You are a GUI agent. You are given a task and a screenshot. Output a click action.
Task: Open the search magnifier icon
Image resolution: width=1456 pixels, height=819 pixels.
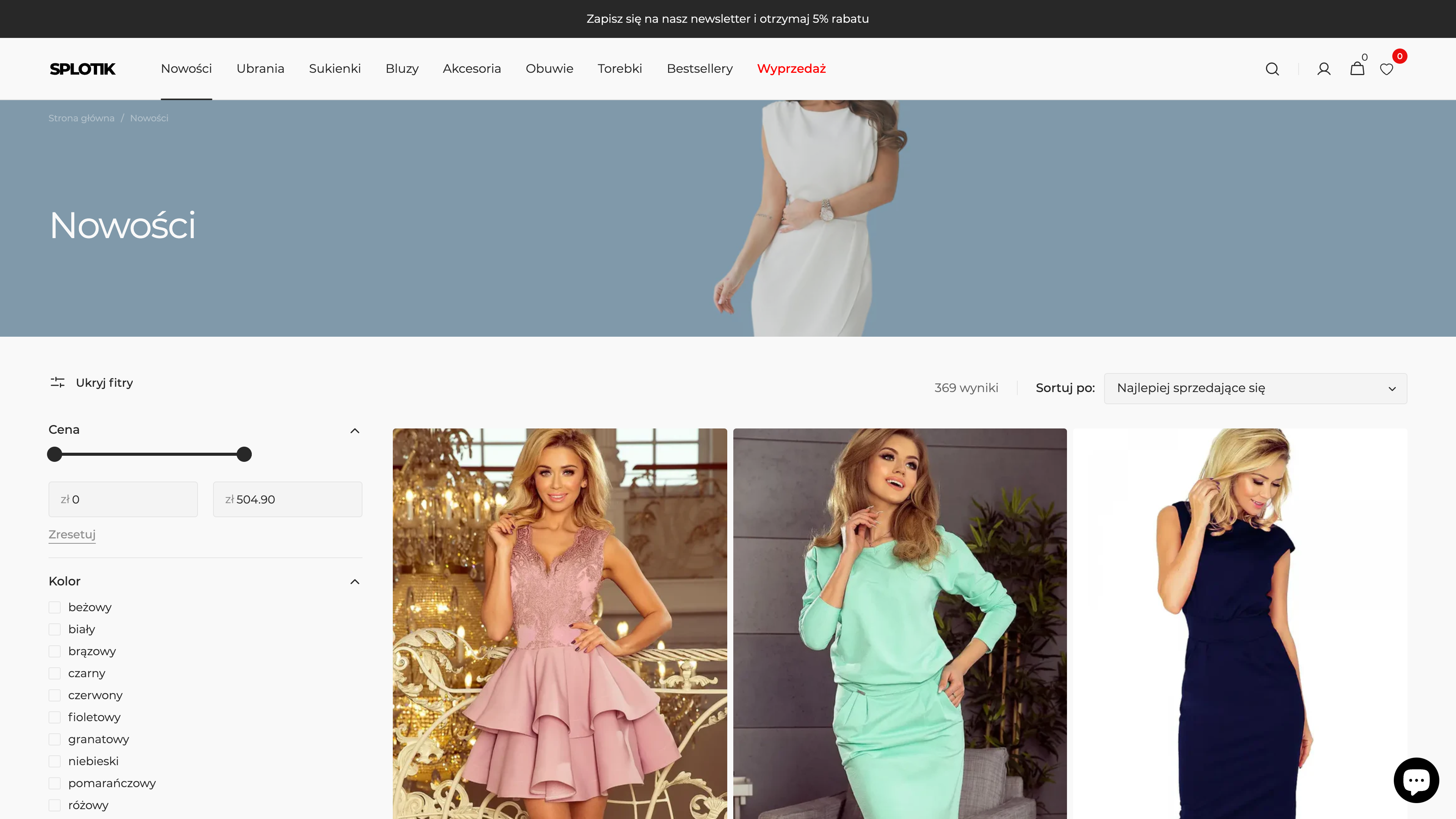1272,69
